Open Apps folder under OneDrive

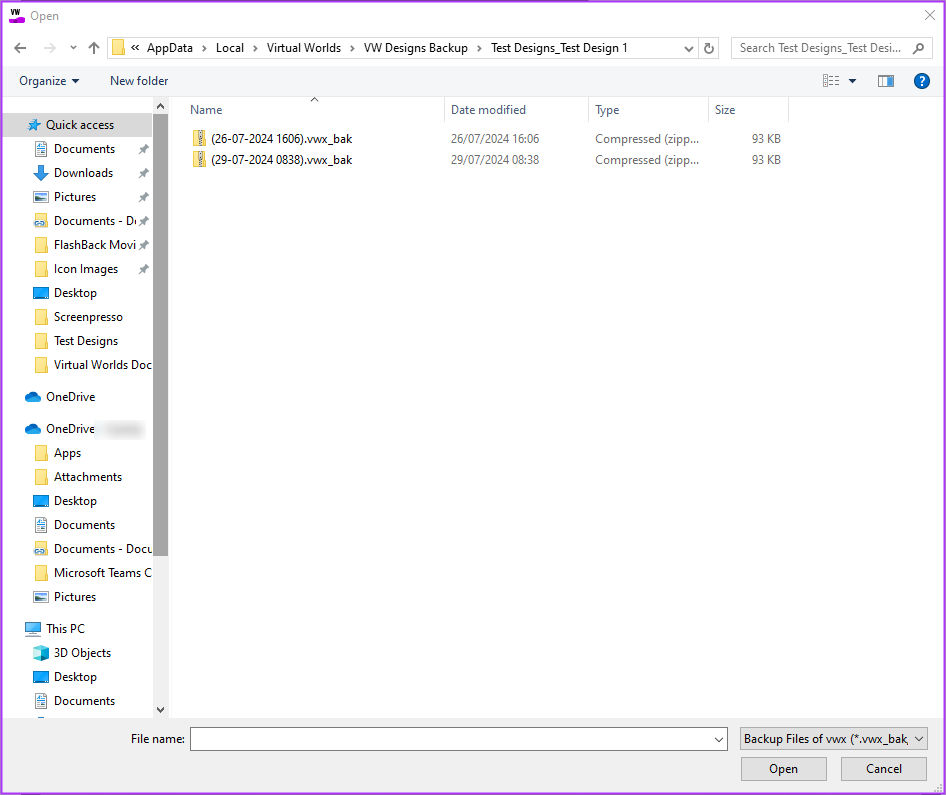[x=67, y=453]
